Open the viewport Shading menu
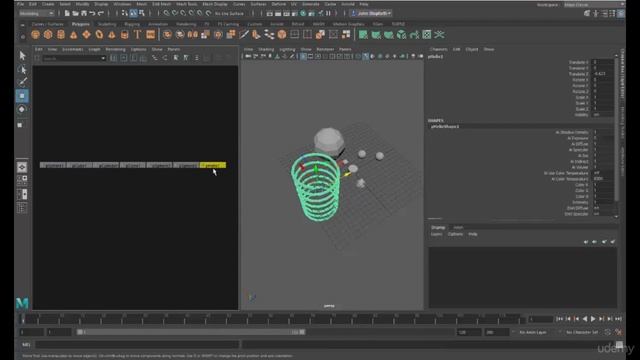The image size is (640, 360). click(266, 49)
